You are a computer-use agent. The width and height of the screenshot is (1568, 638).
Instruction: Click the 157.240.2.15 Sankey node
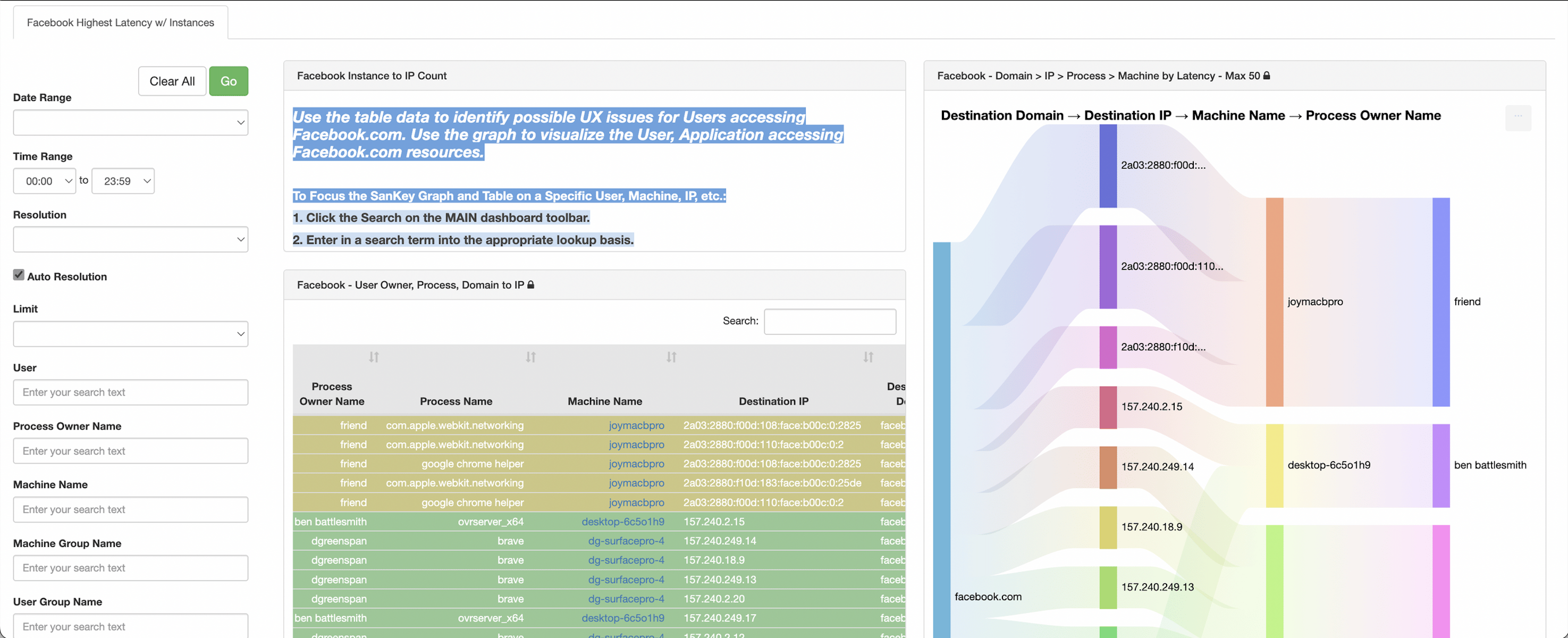pos(1108,407)
